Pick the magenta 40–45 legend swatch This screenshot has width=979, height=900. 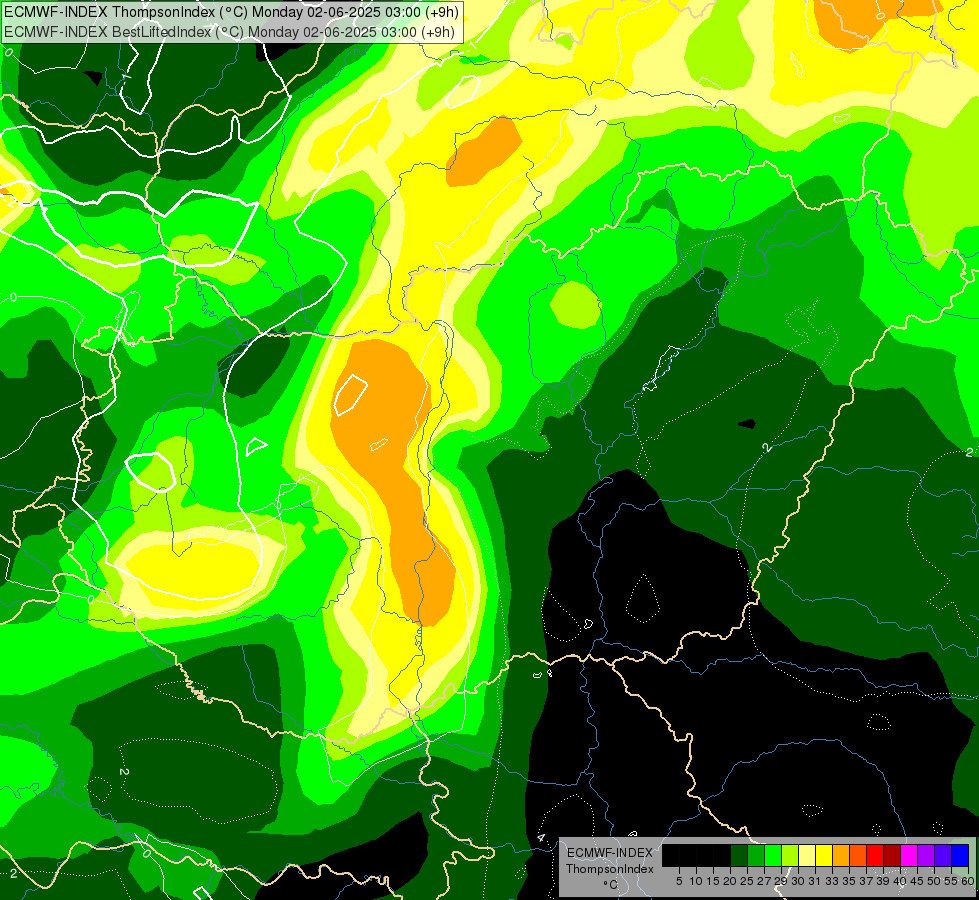(x=909, y=855)
